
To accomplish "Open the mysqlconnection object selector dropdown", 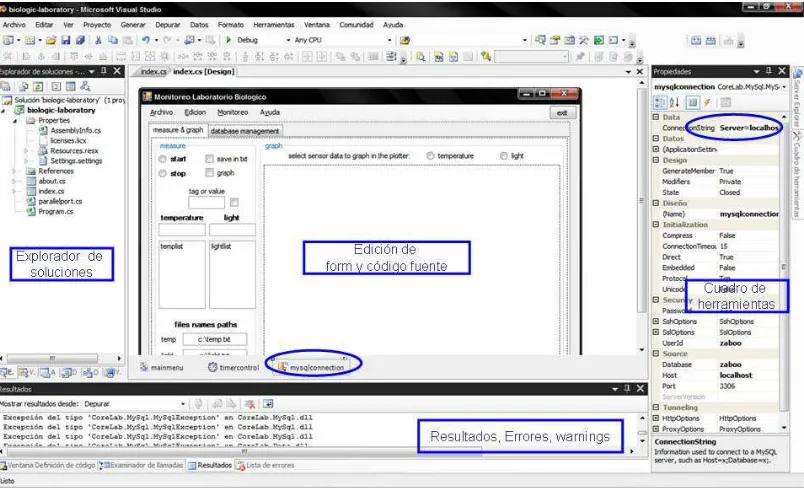I will (x=784, y=87).
